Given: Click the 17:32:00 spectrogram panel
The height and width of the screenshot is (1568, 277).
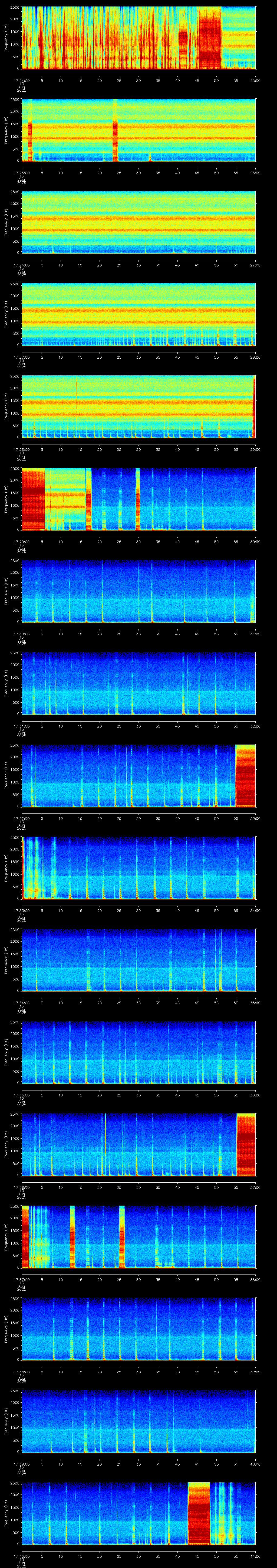Looking at the screenshot, I should pyautogui.click(x=139, y=775).
